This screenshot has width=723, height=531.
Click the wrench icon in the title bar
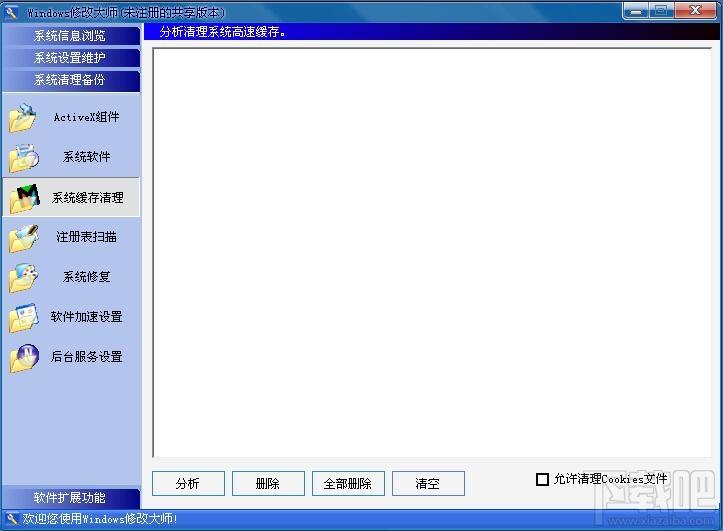tap(11, 12)
